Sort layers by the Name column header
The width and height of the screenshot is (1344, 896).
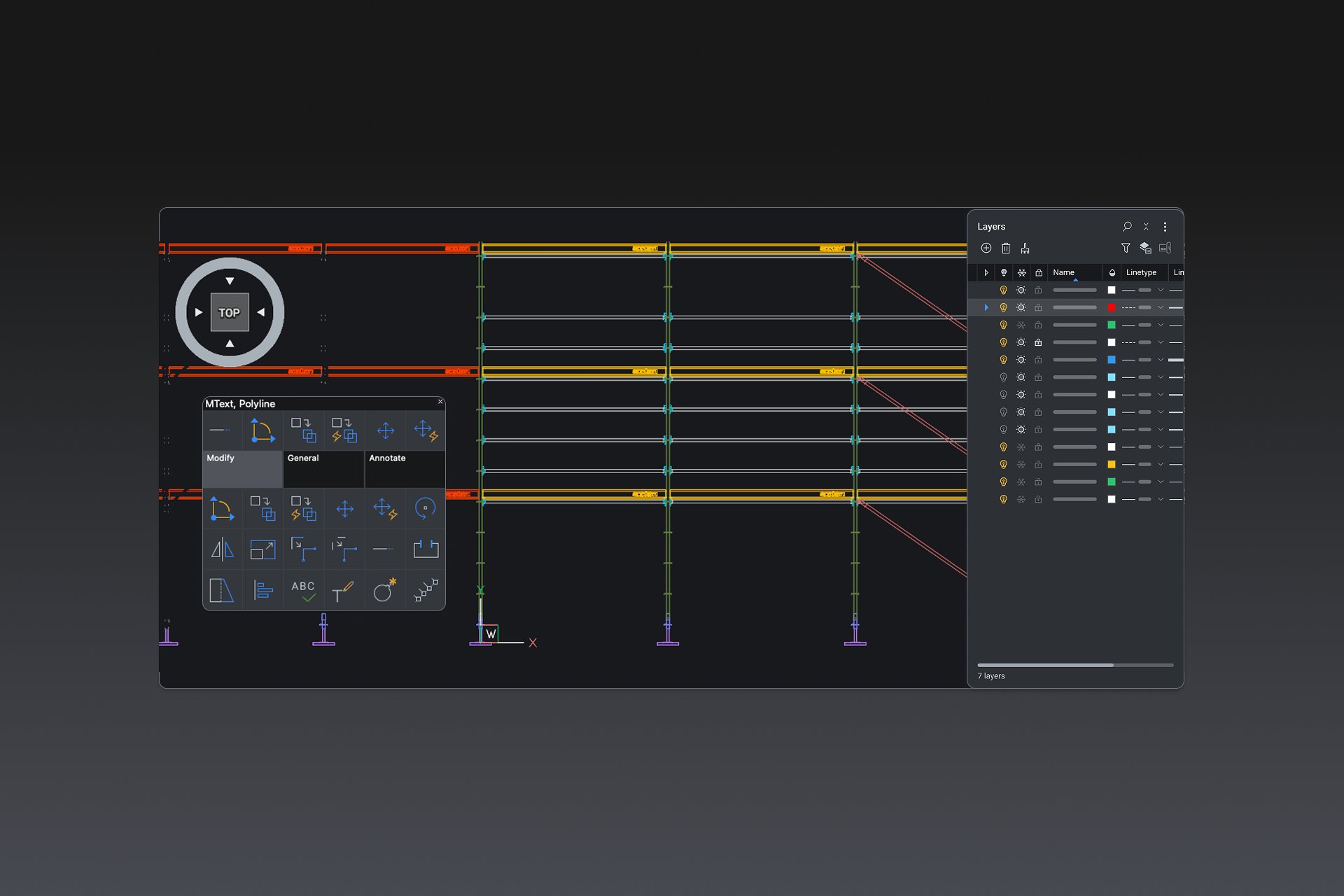click(1063, 272)
